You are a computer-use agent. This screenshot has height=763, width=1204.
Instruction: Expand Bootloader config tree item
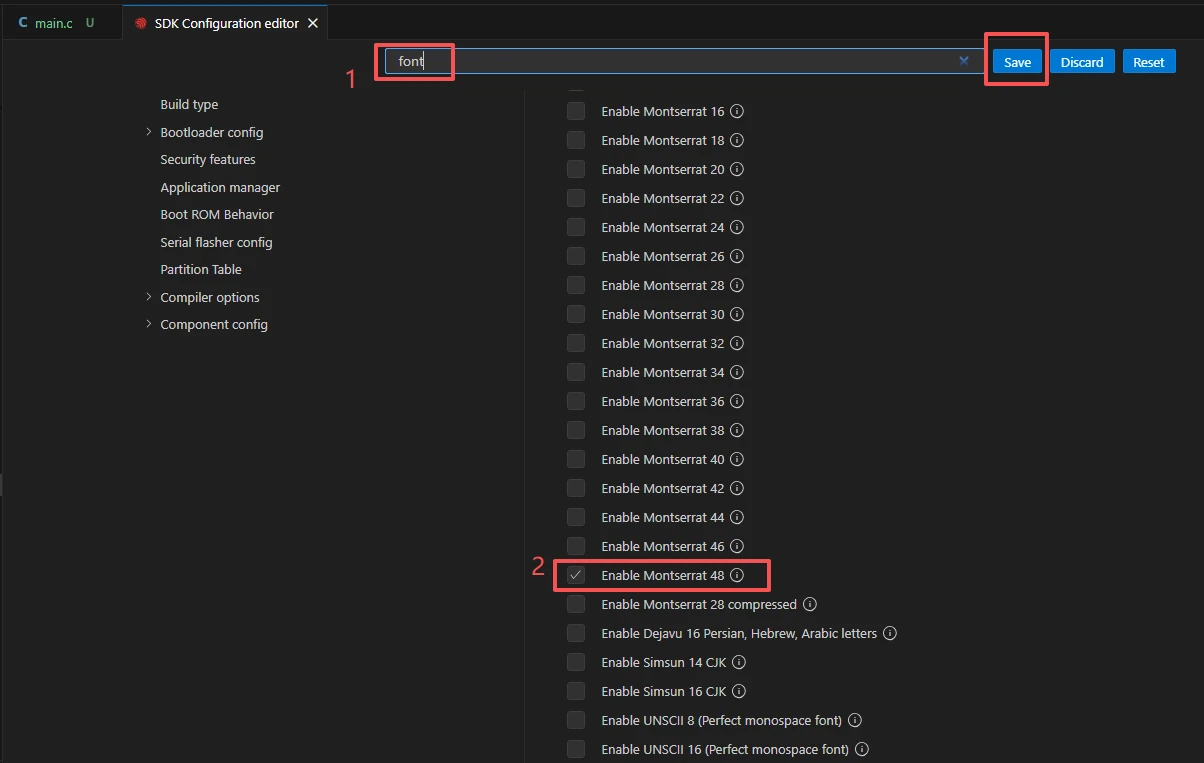click(149, 132)
